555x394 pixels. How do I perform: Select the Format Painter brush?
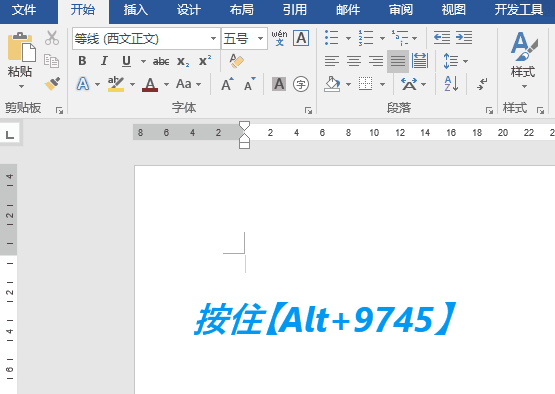(x=52, y=84)
